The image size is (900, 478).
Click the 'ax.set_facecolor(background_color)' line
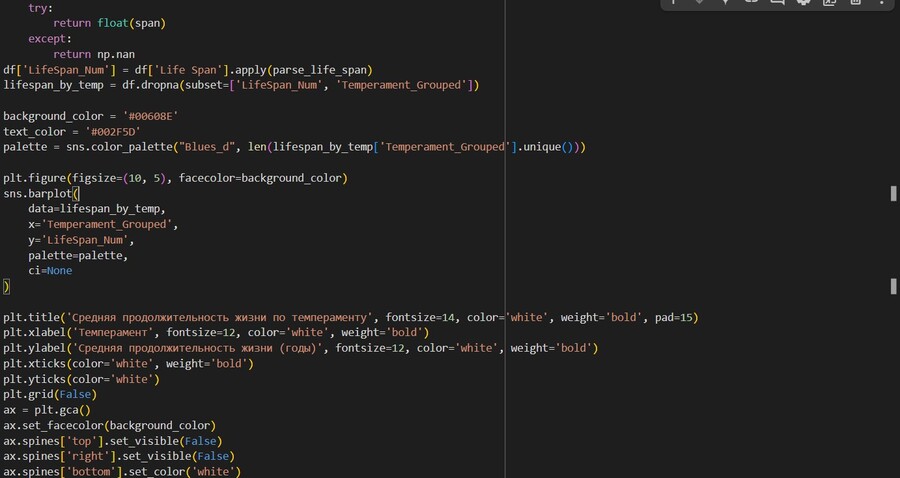109,426
